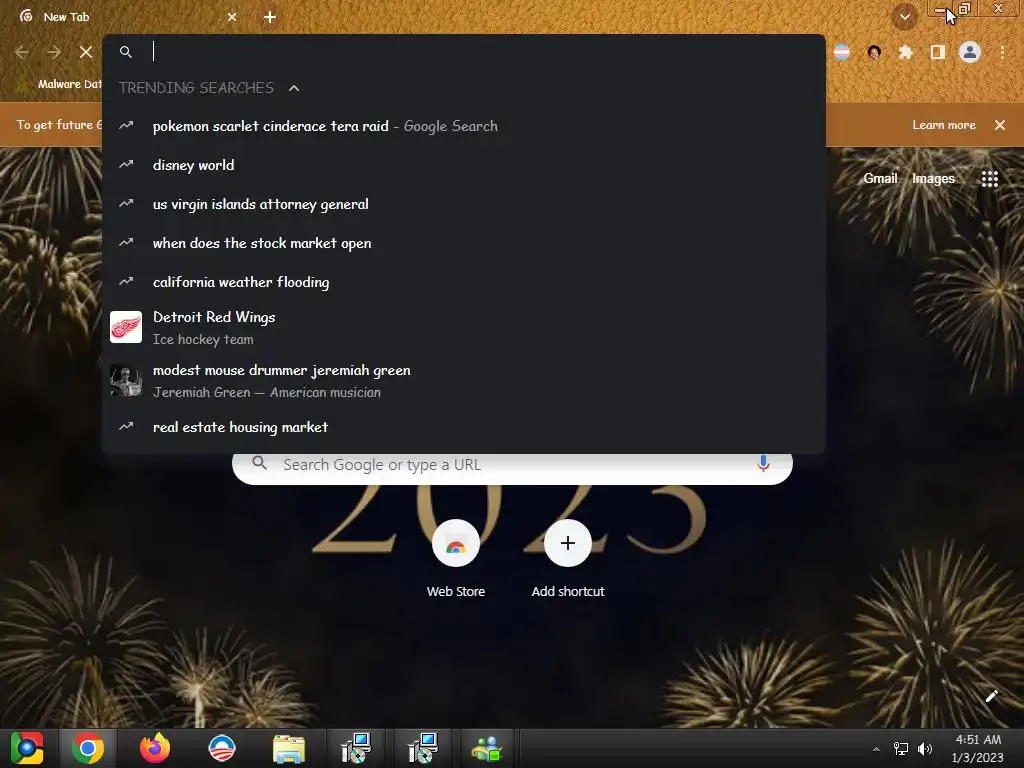1024x768 pixels.
Task: Dismiss the info bar notification
Action: click(1000, 125)
